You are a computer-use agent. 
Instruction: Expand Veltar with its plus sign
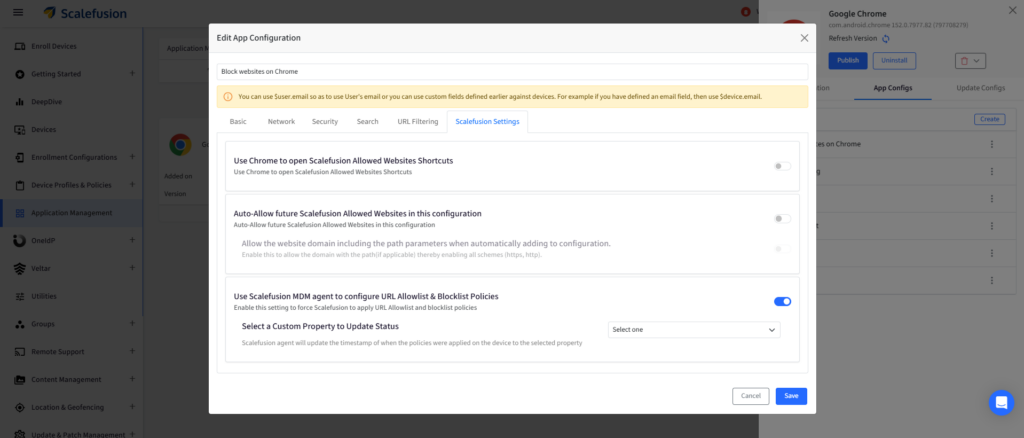pyautogui.click(x=132, y=268)
